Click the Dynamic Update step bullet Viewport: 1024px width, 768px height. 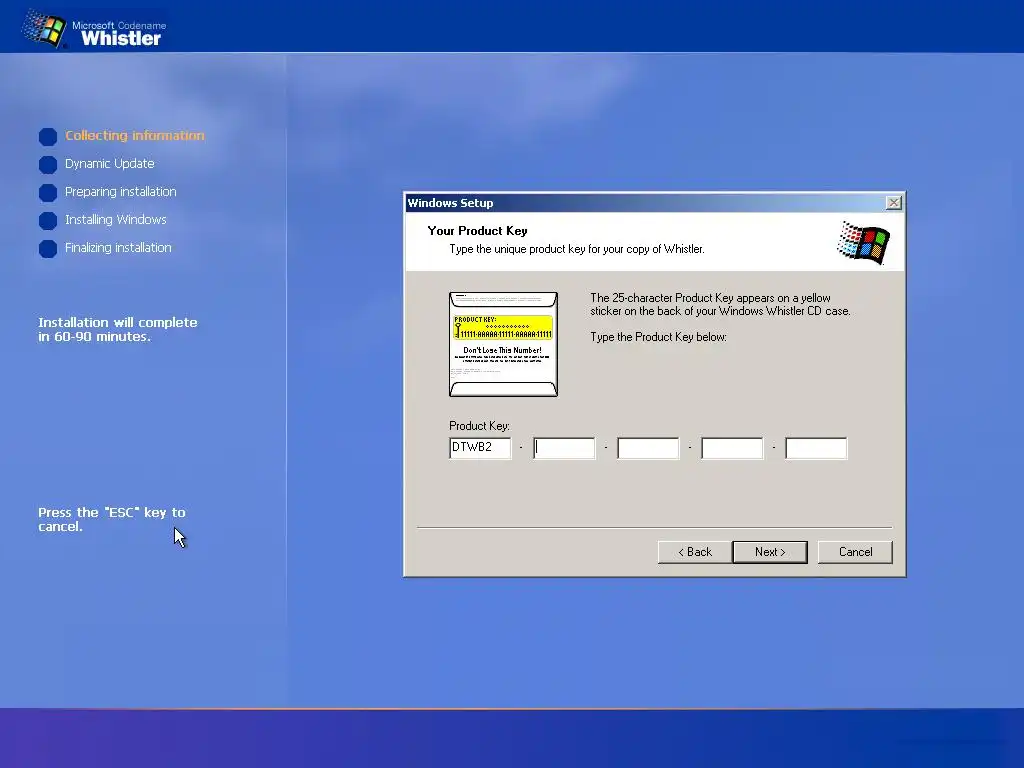click(x=48, y=165)
